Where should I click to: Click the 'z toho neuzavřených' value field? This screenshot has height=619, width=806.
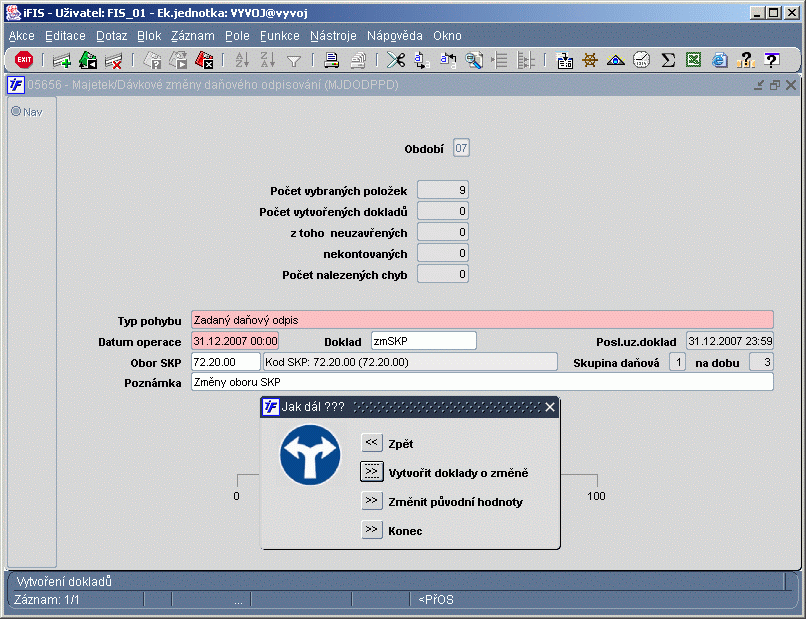(443, 232)
